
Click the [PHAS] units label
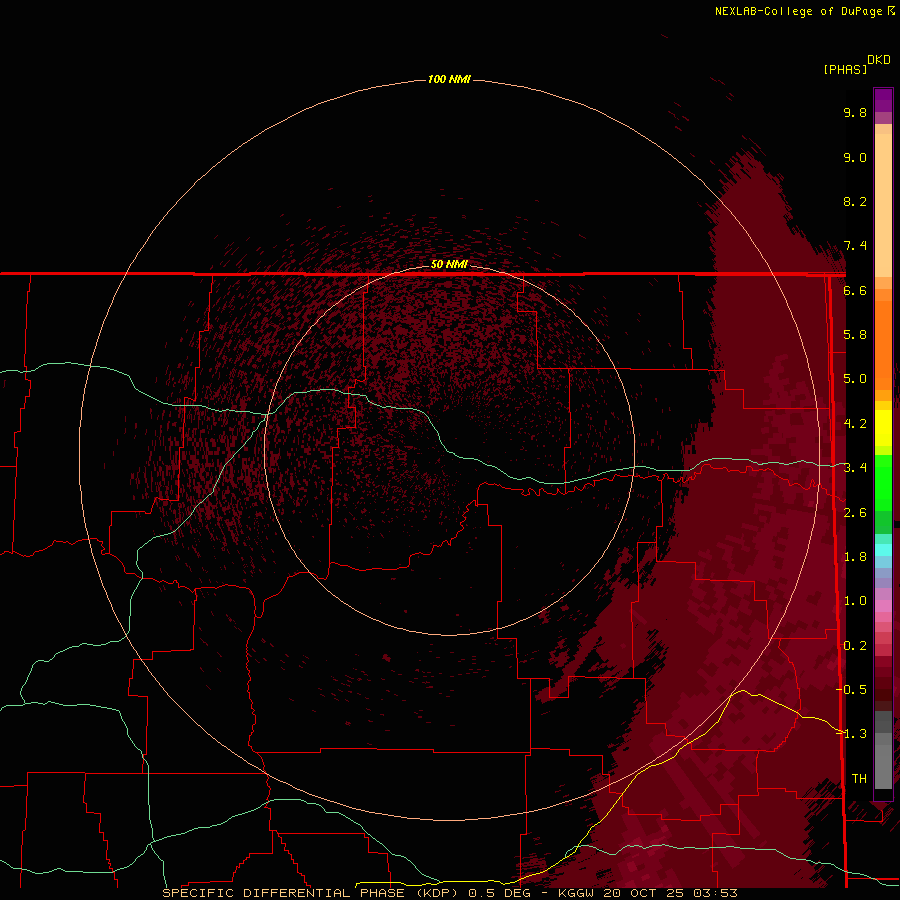(x=845, y=69)
